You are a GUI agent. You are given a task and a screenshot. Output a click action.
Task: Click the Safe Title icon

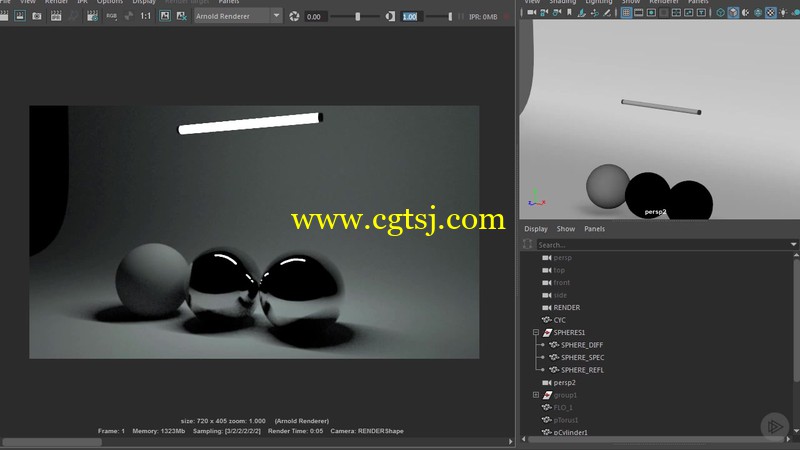(702, 13)
